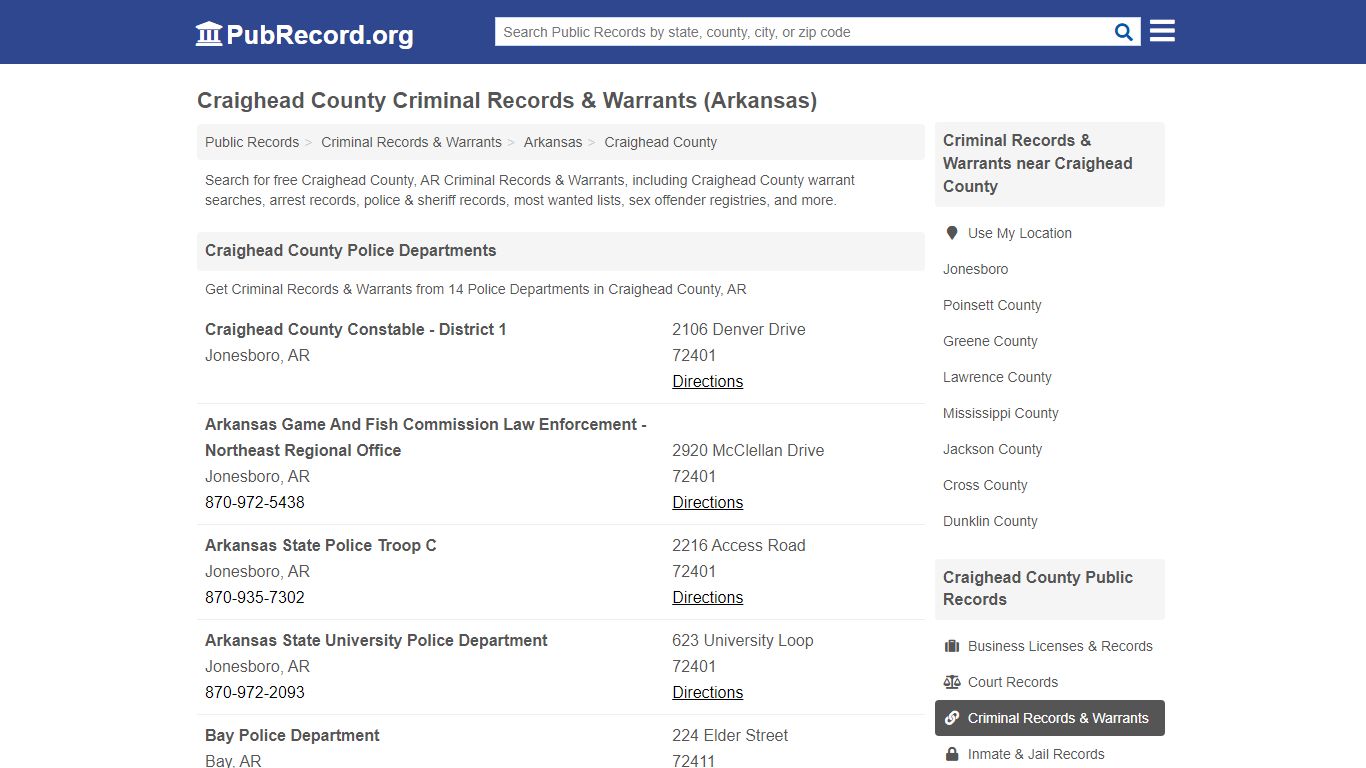Get Directions to 2920 McClellan Drive
The height and width of the screenshot is (768, 1366).
pyautogui.click(x=707, y=502)
